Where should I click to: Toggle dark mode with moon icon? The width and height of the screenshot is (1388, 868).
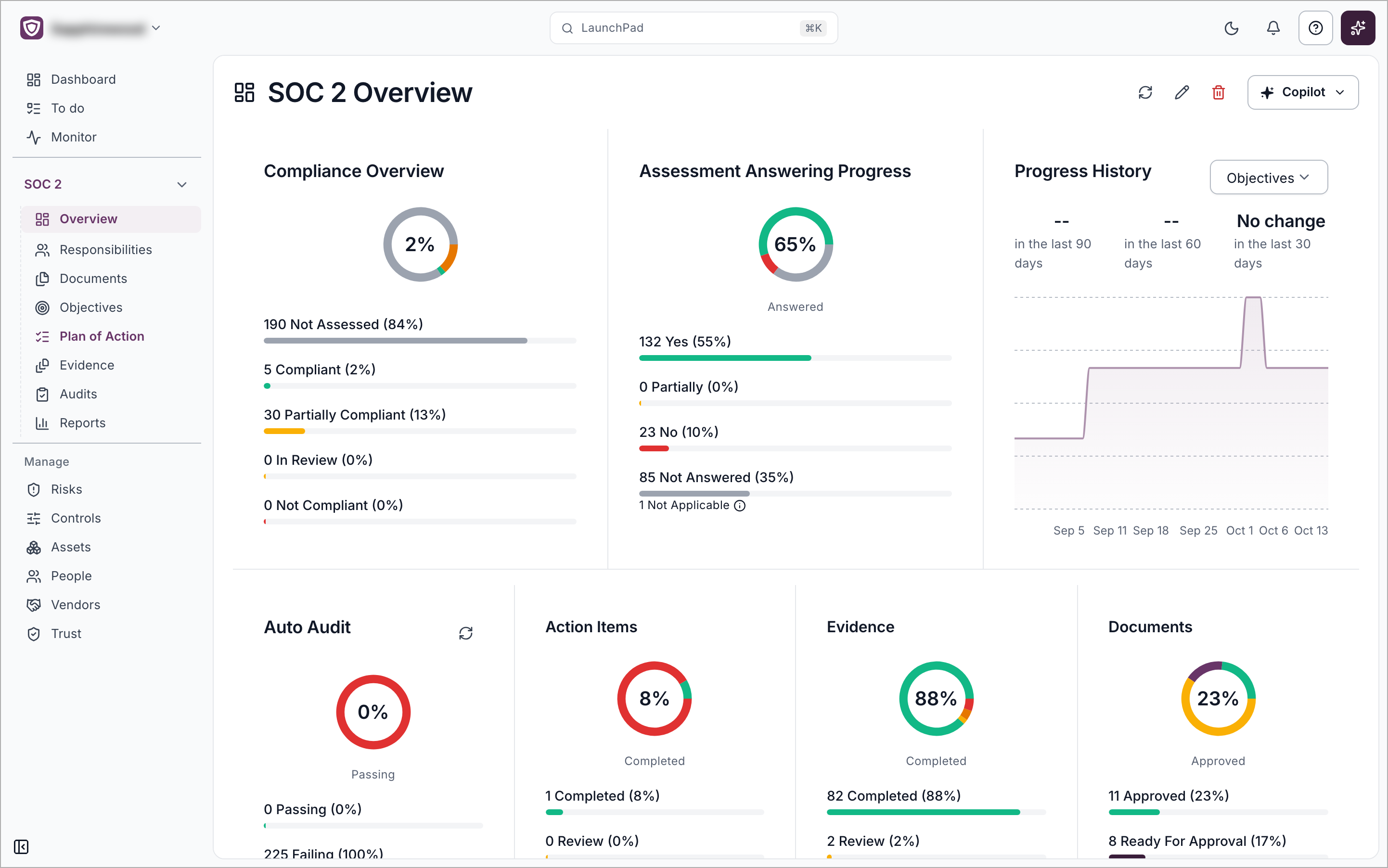click(x=1231, y=28)
